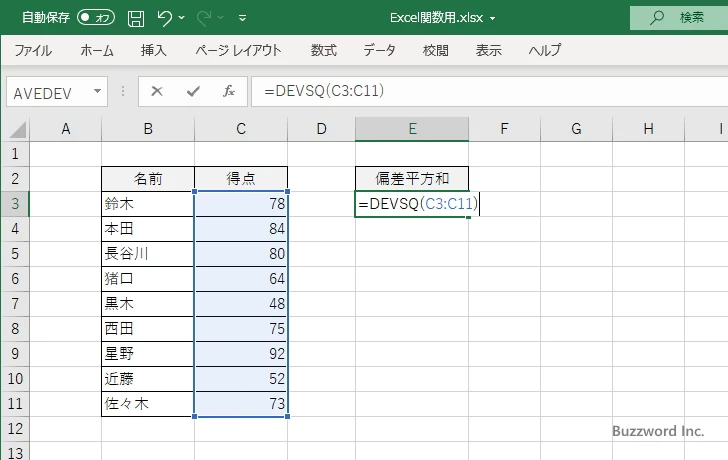Click the formula bar with =DEVSQ(C3:C11)
This screenshot has height=460, width=728.
coord(489,91)
